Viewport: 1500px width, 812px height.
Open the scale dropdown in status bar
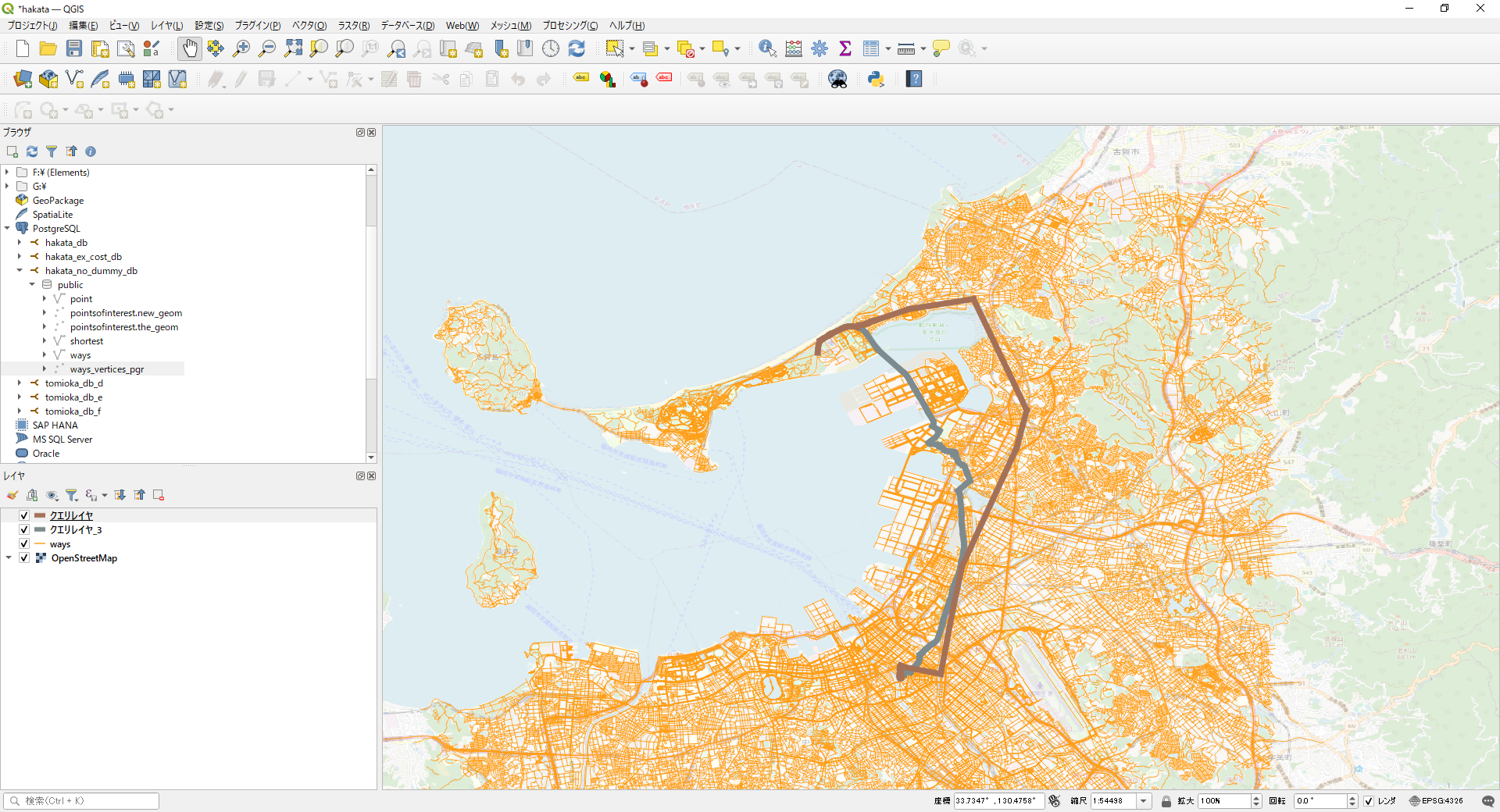point(1144,801)
